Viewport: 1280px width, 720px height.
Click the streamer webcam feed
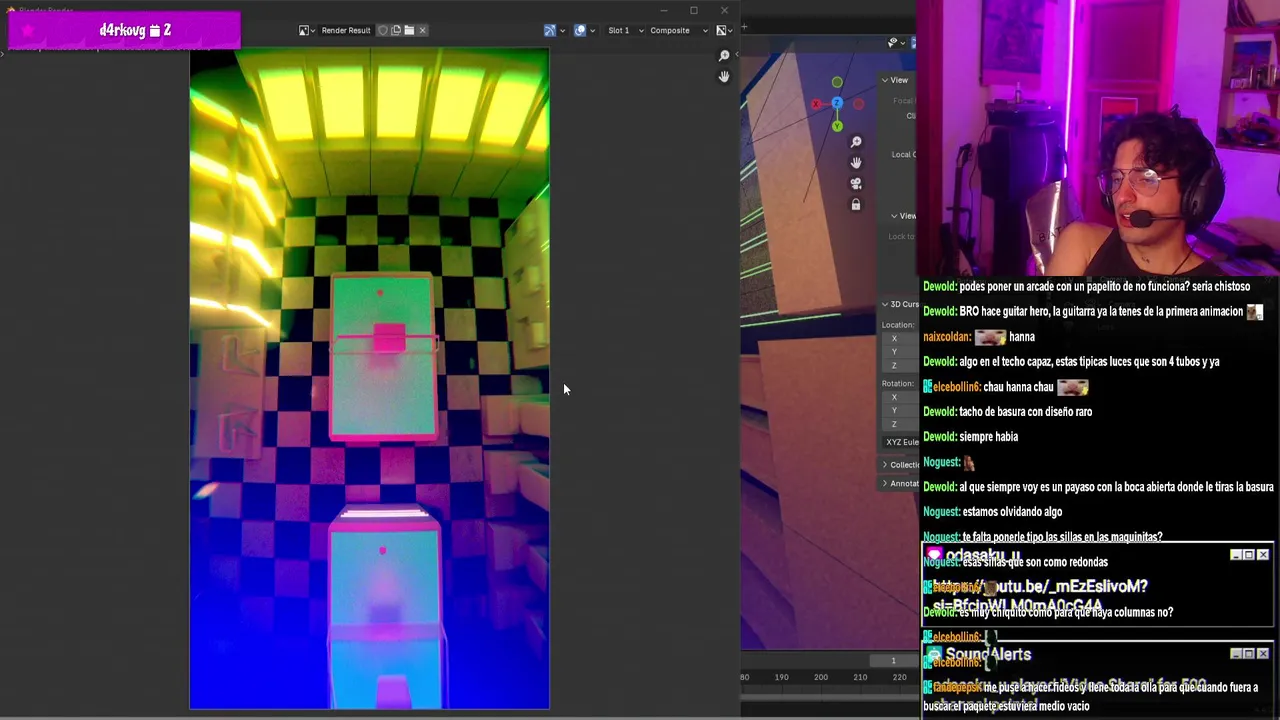click(x=1099, y=137)
